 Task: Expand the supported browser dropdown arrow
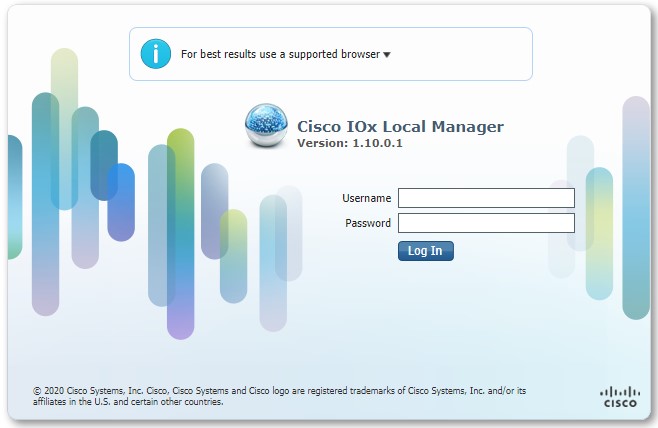[x=387, y=55]
